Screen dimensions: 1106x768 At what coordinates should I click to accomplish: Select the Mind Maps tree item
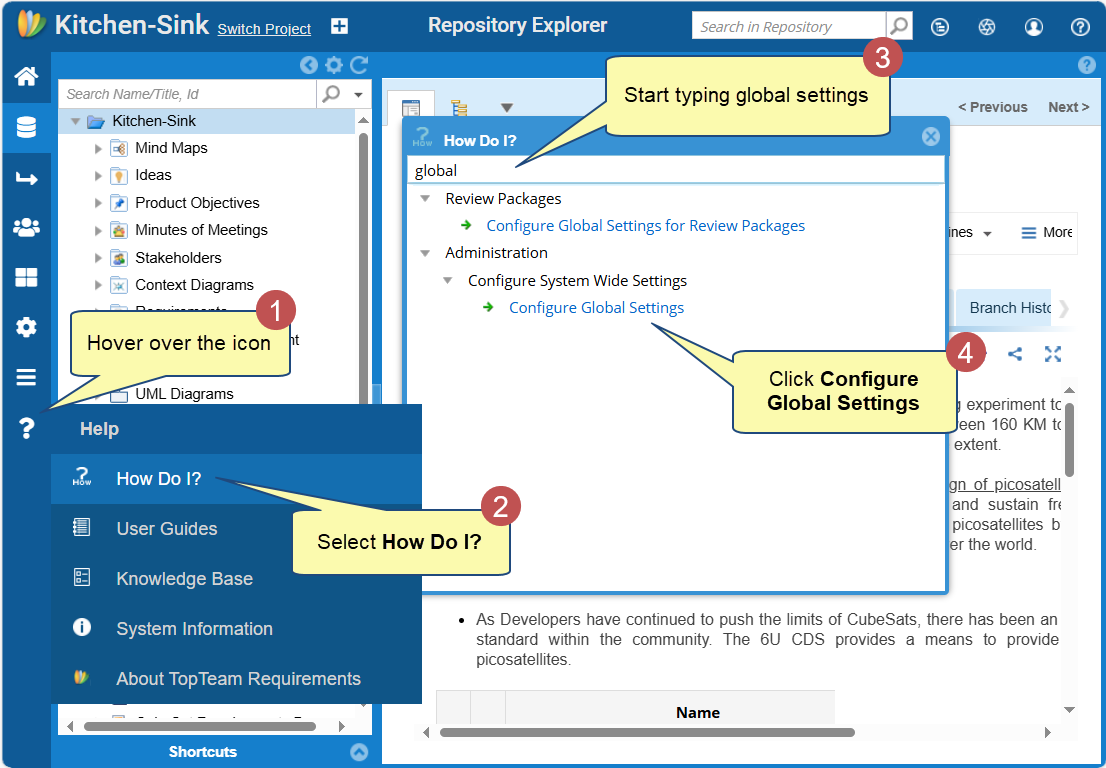(x=171, y=148)
